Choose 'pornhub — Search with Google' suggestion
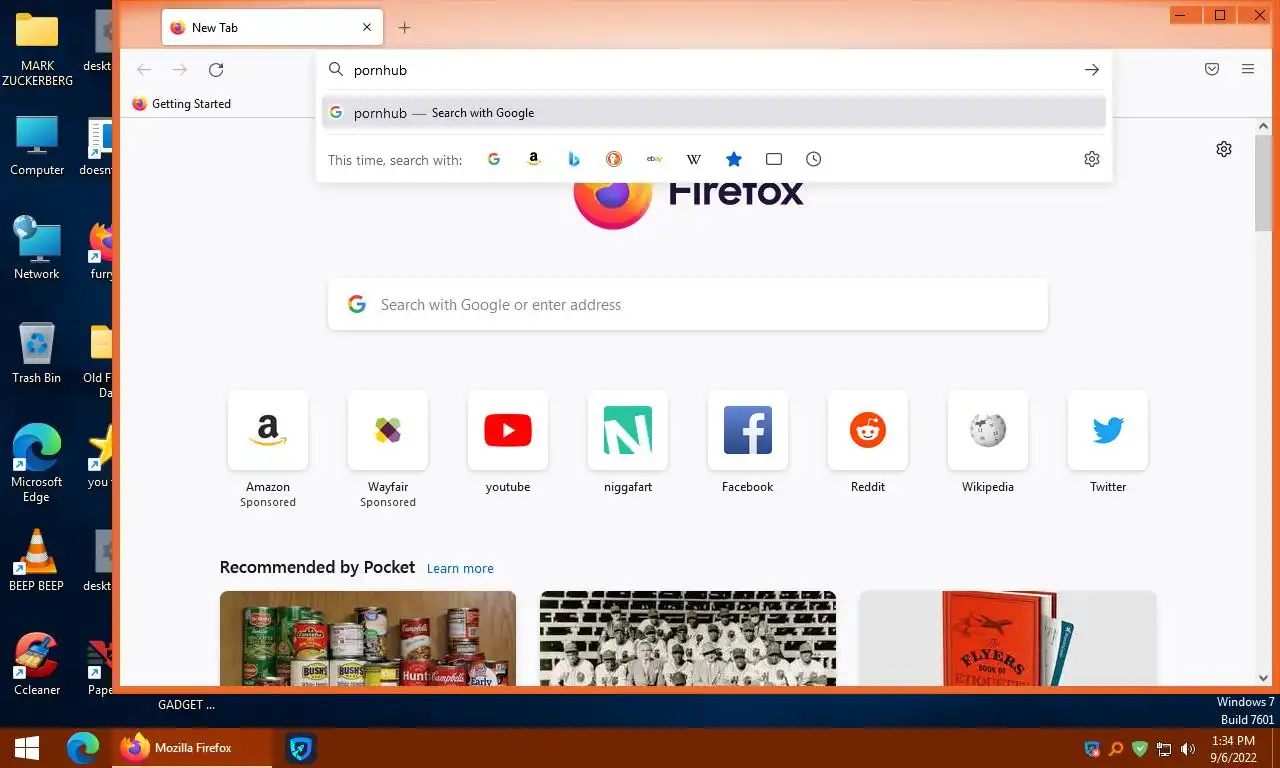This screenshot has height=768, width=1280. (714, 113)
